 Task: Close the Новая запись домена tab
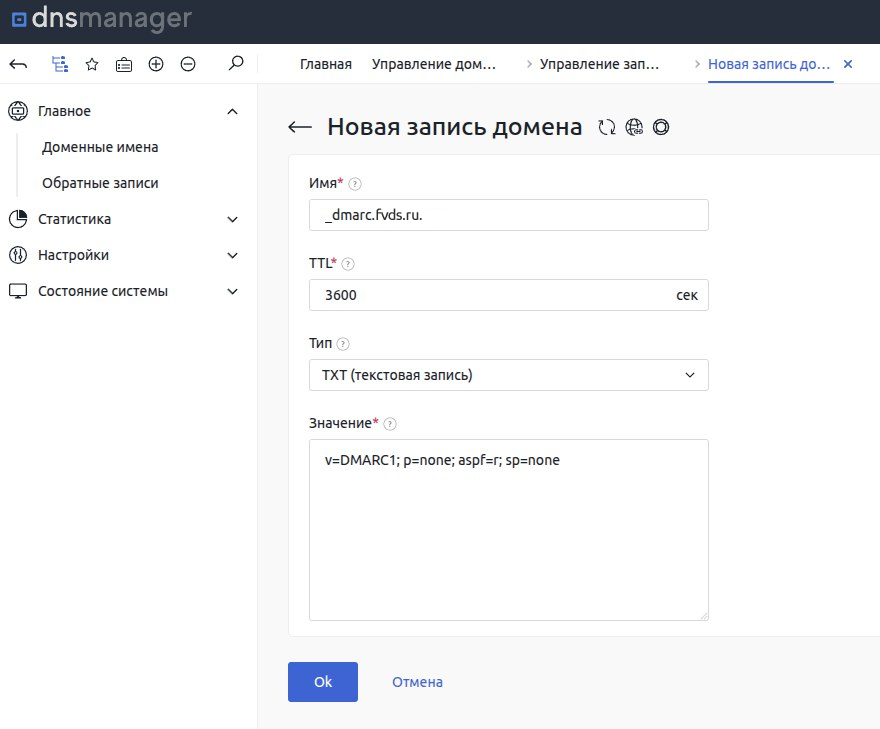click(848, 64)
